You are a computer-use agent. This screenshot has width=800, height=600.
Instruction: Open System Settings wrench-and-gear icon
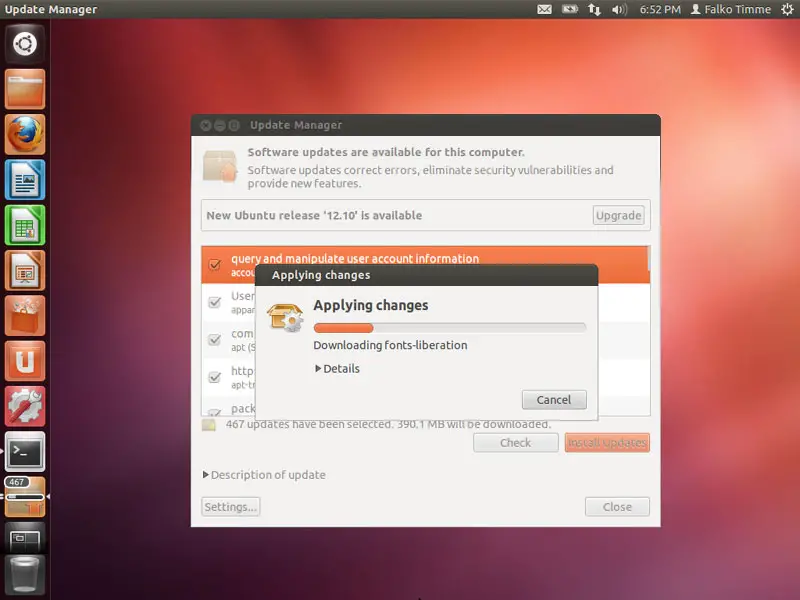pos(24,407)
